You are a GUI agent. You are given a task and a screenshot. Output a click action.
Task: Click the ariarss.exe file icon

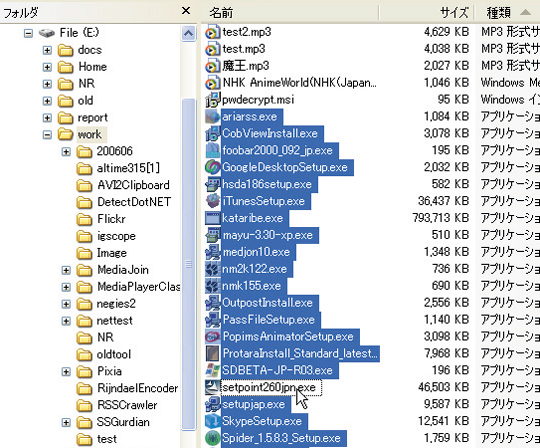(x=212, y=117)
